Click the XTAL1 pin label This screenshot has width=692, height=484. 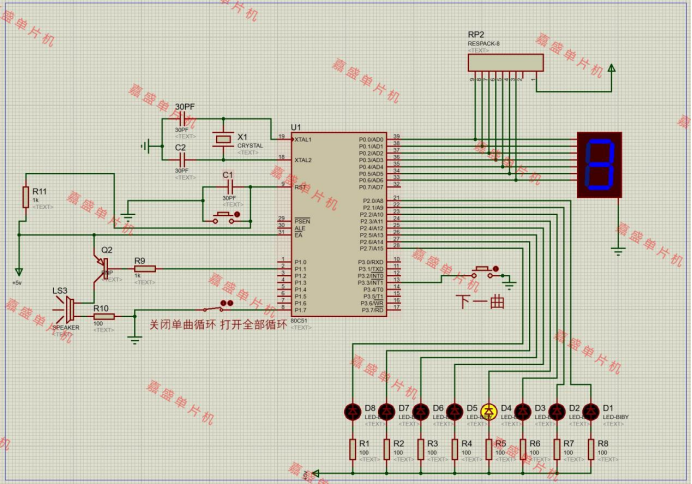pyautogui.click(x=303, y=139)
